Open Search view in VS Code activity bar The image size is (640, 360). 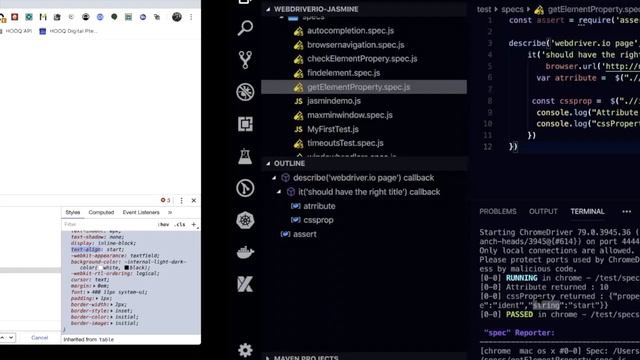click(x=245, y=28)
